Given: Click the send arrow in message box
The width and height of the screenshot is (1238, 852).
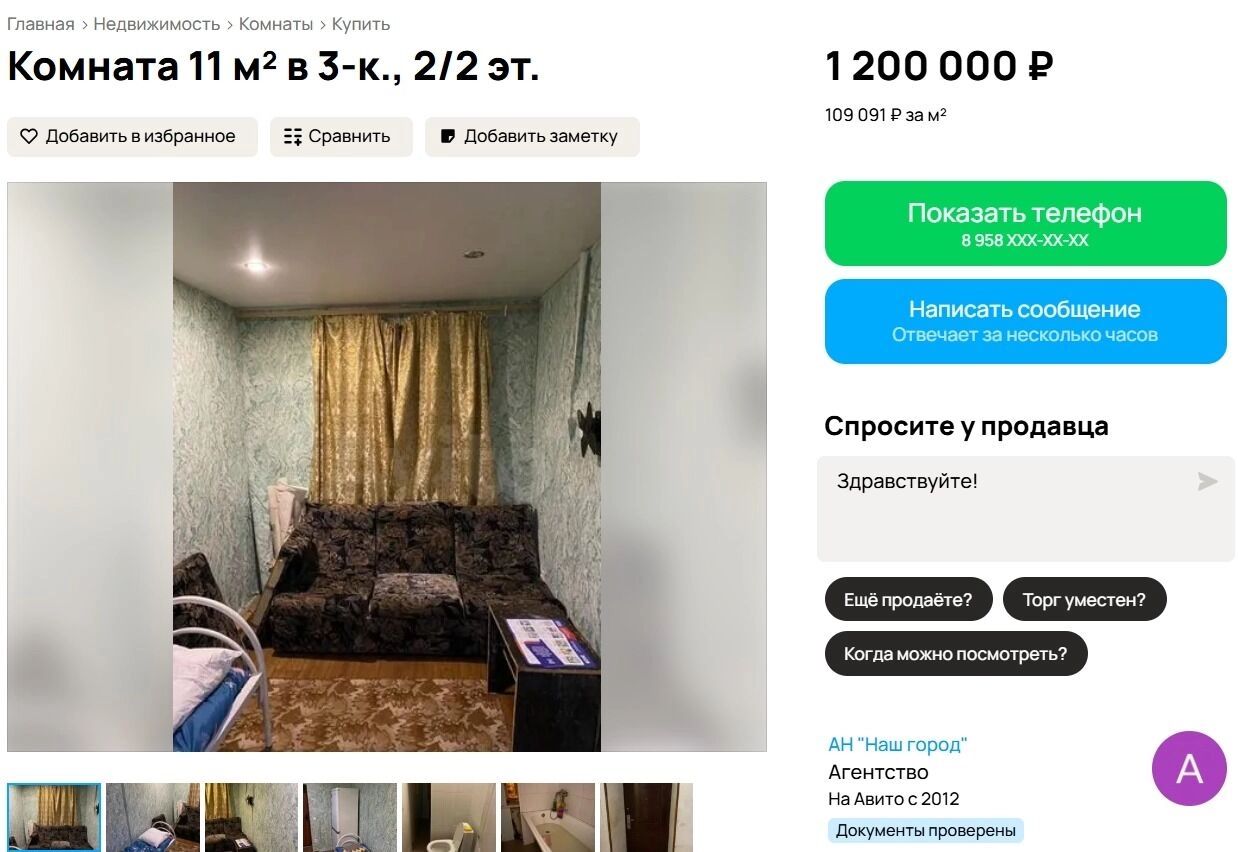Looking at the screenshot, I should pos(1207,482).
